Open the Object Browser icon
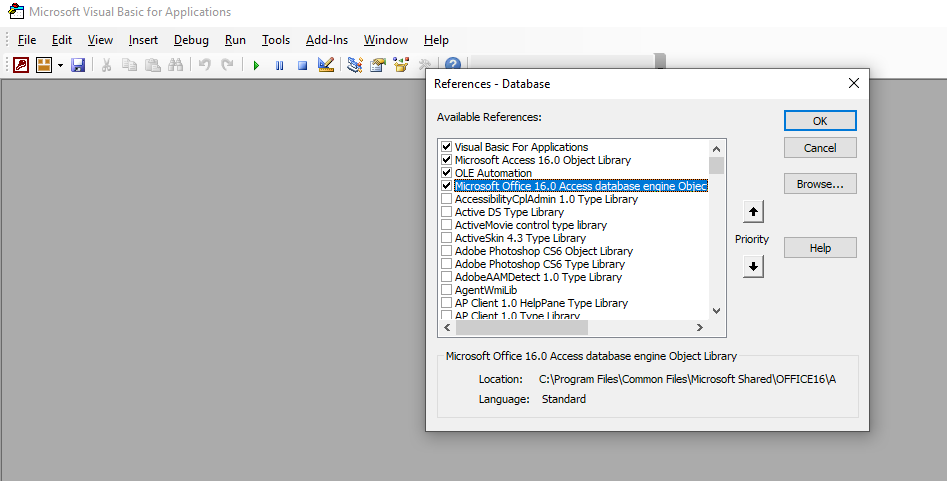The height and width of the screenshot is (481, 947). pyautogui.click(x=401, y=65)
